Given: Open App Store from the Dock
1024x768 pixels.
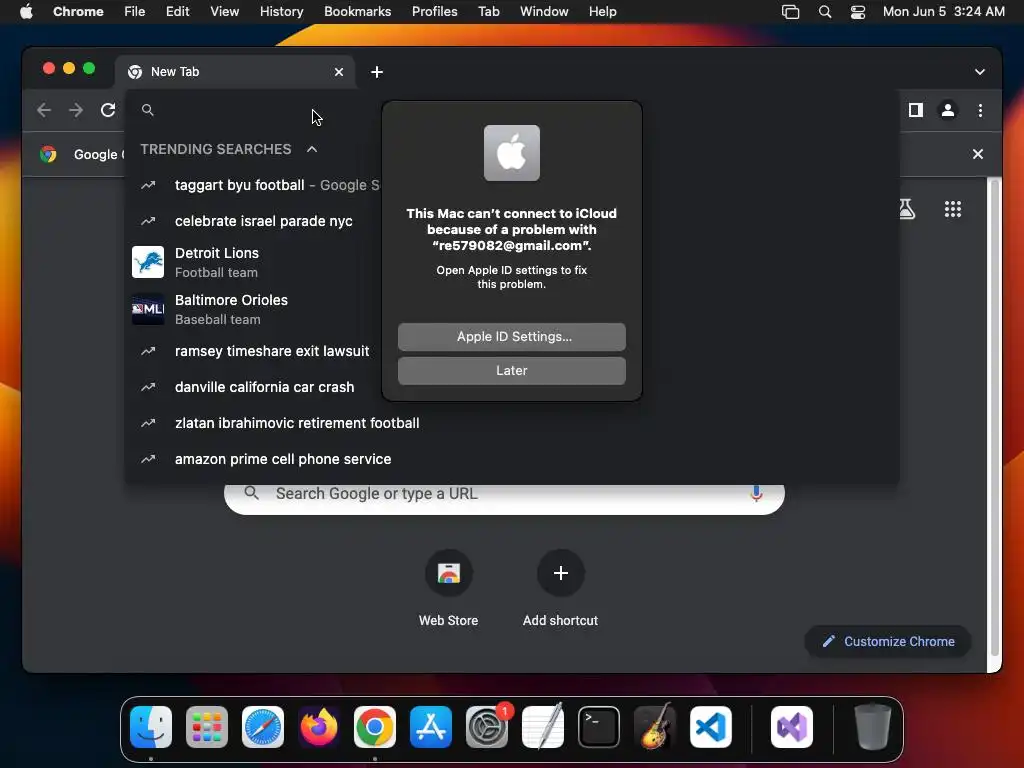Looking at the screenshot, I should (x=431, y=727).
